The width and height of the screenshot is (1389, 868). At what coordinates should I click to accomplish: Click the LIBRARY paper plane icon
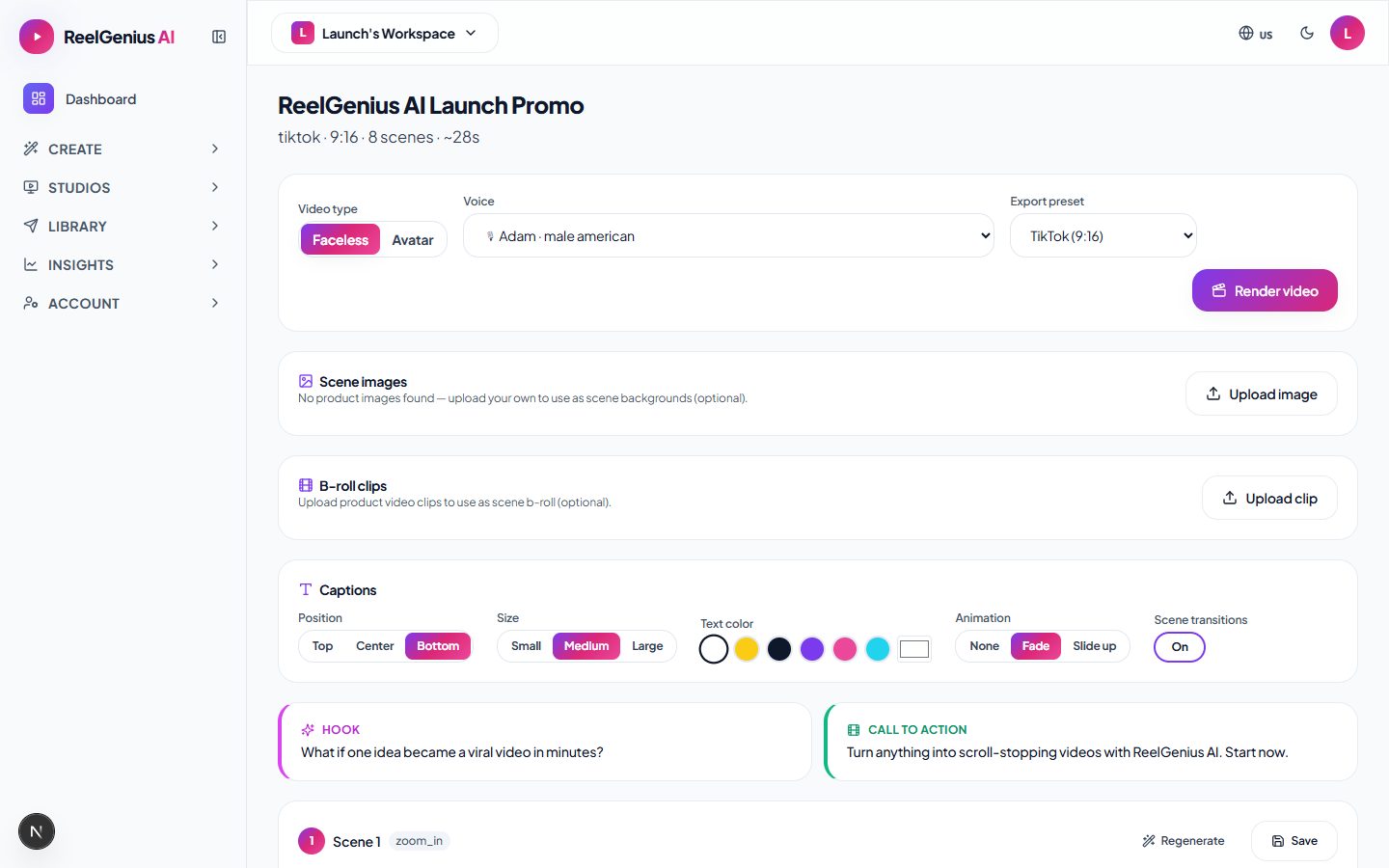31,226
